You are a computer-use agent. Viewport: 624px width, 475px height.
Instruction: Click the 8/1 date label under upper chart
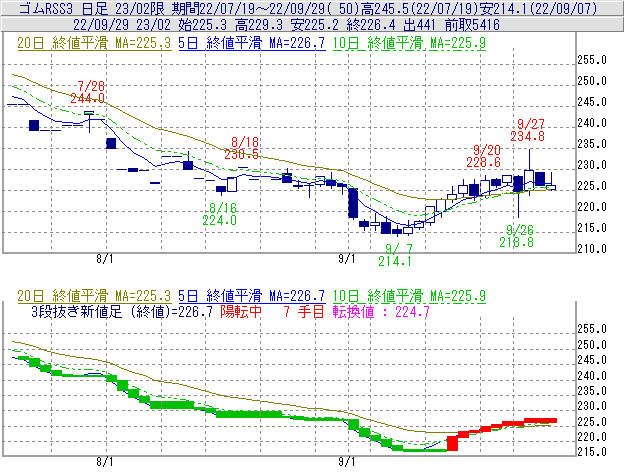point(104,259)
